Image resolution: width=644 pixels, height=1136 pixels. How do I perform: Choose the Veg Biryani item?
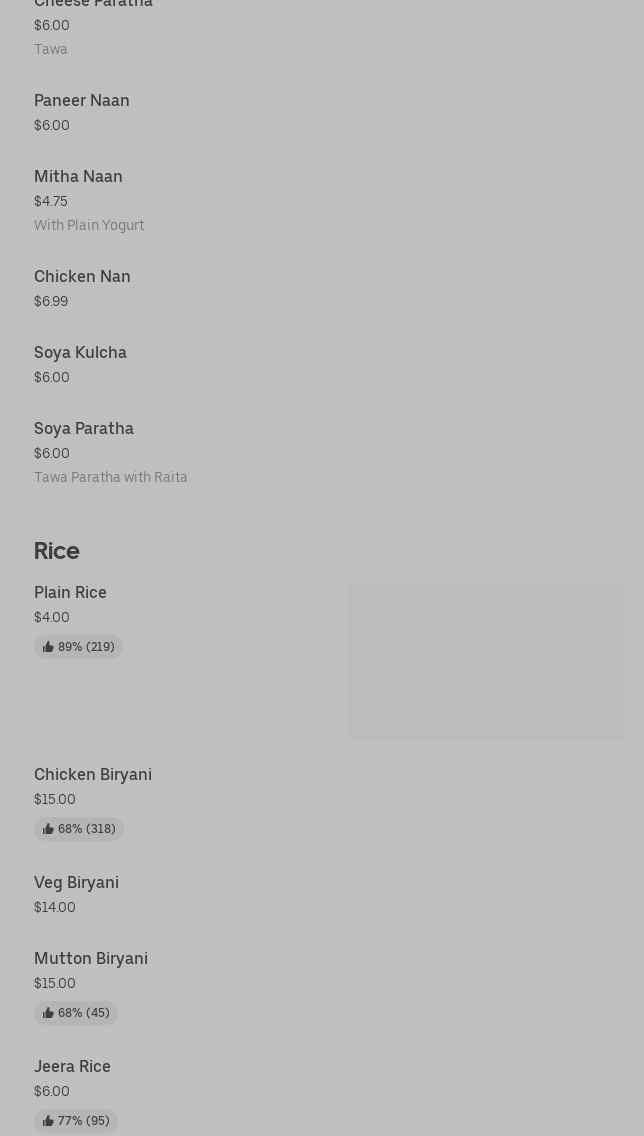coord(76,882)
